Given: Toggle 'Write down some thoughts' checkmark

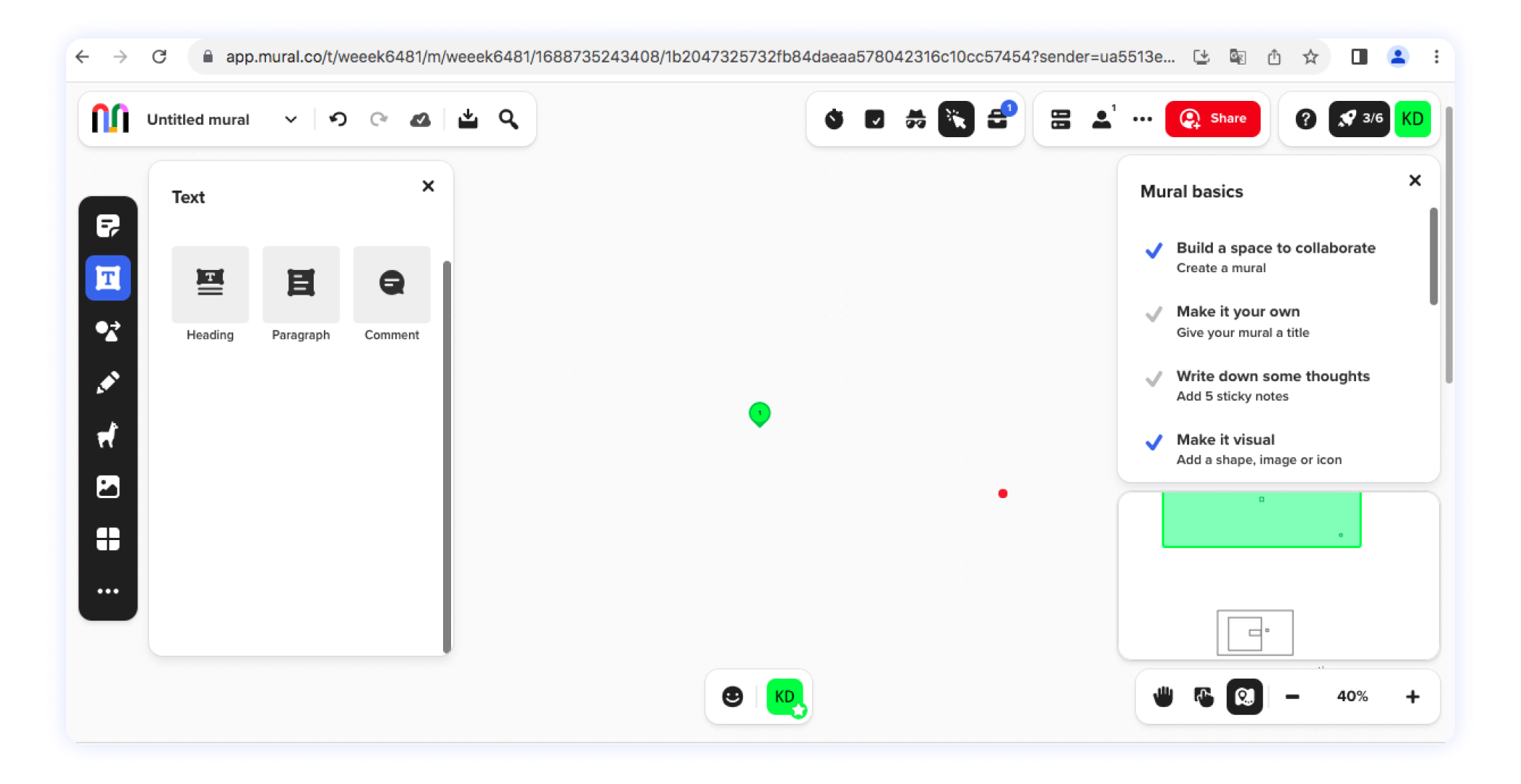Looking at the screenshot, I should click(x=1153, y=379).
